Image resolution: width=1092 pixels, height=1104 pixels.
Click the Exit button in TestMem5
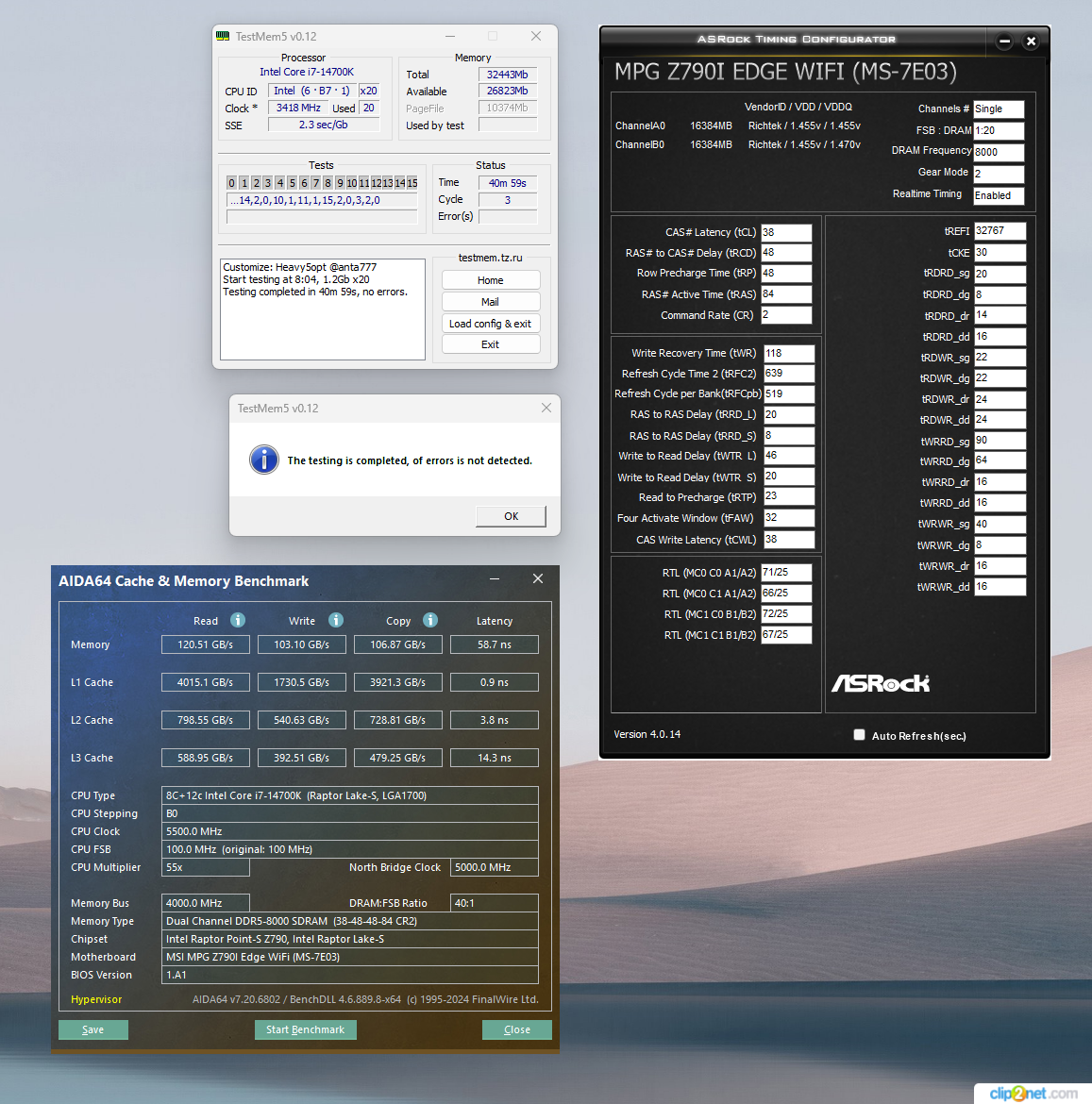point(491,344)
